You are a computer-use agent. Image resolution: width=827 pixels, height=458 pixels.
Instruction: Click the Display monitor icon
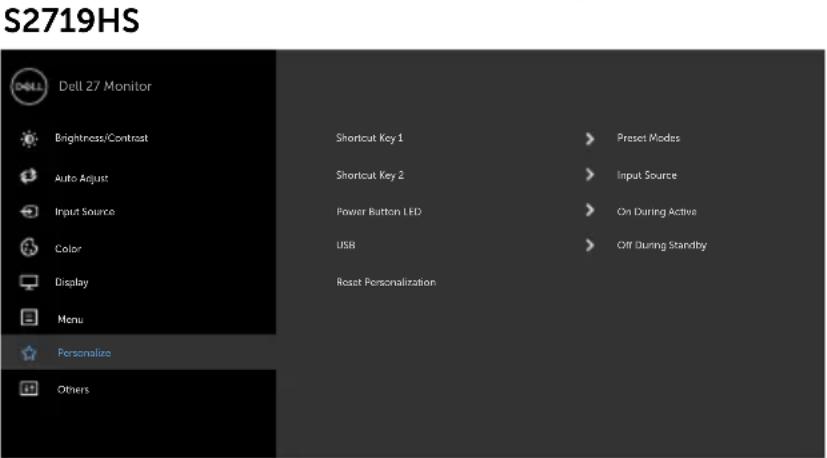(x=28, y=282)
